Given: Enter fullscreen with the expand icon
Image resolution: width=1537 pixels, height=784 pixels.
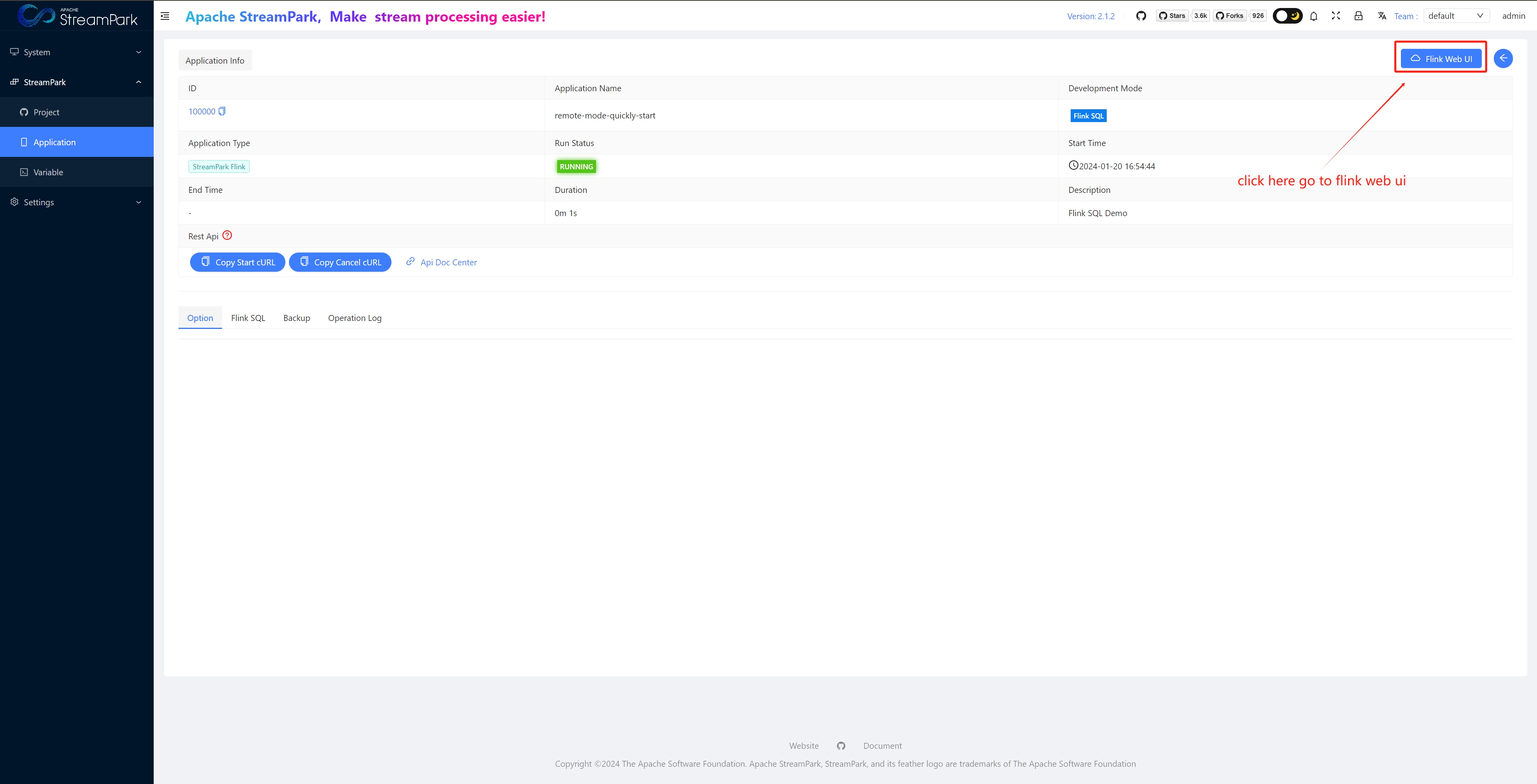Looking at the screenshot, I should (x=1336, y=16).
